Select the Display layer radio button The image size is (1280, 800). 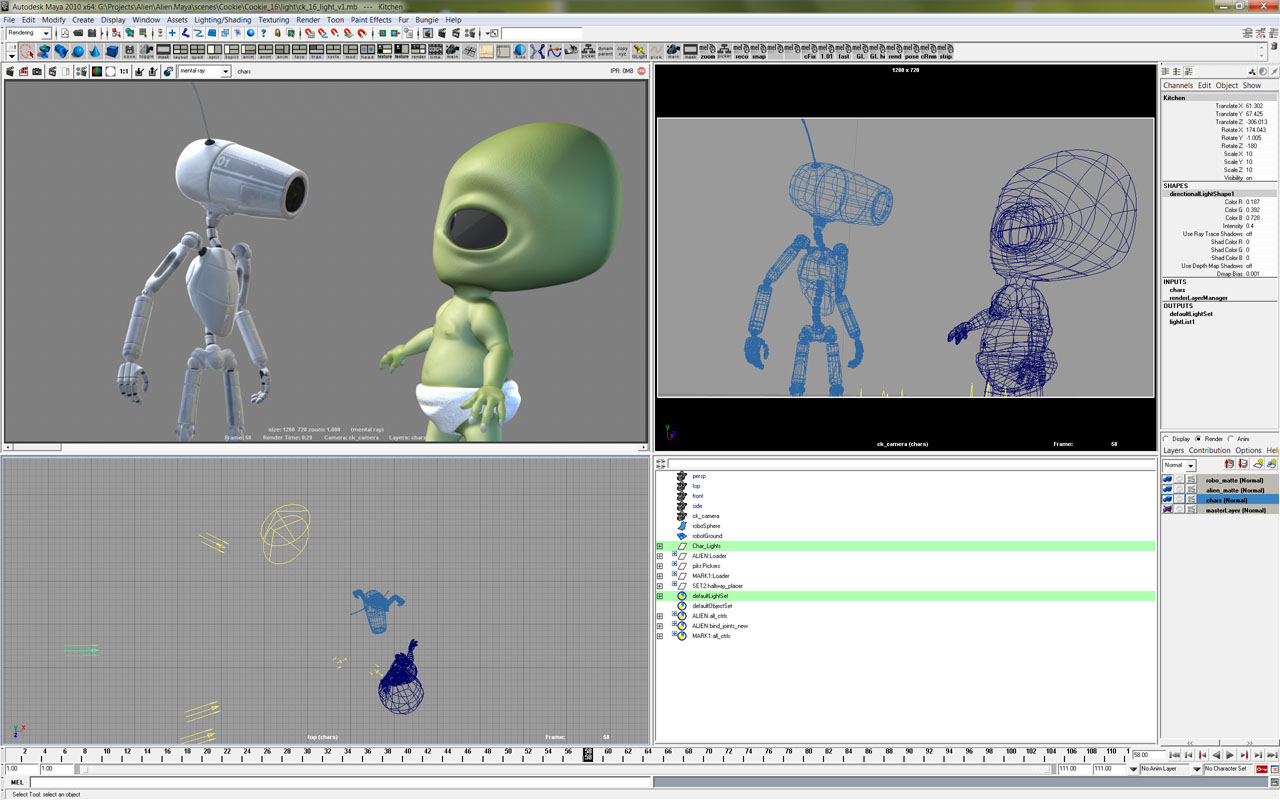click(x=1166, y=438)
